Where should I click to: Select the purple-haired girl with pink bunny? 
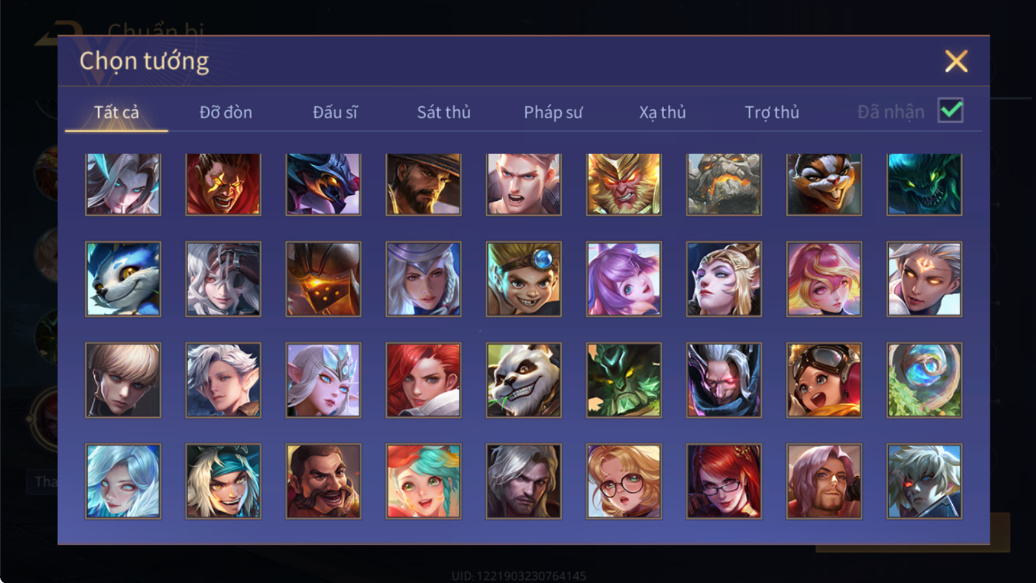[623, 279]
